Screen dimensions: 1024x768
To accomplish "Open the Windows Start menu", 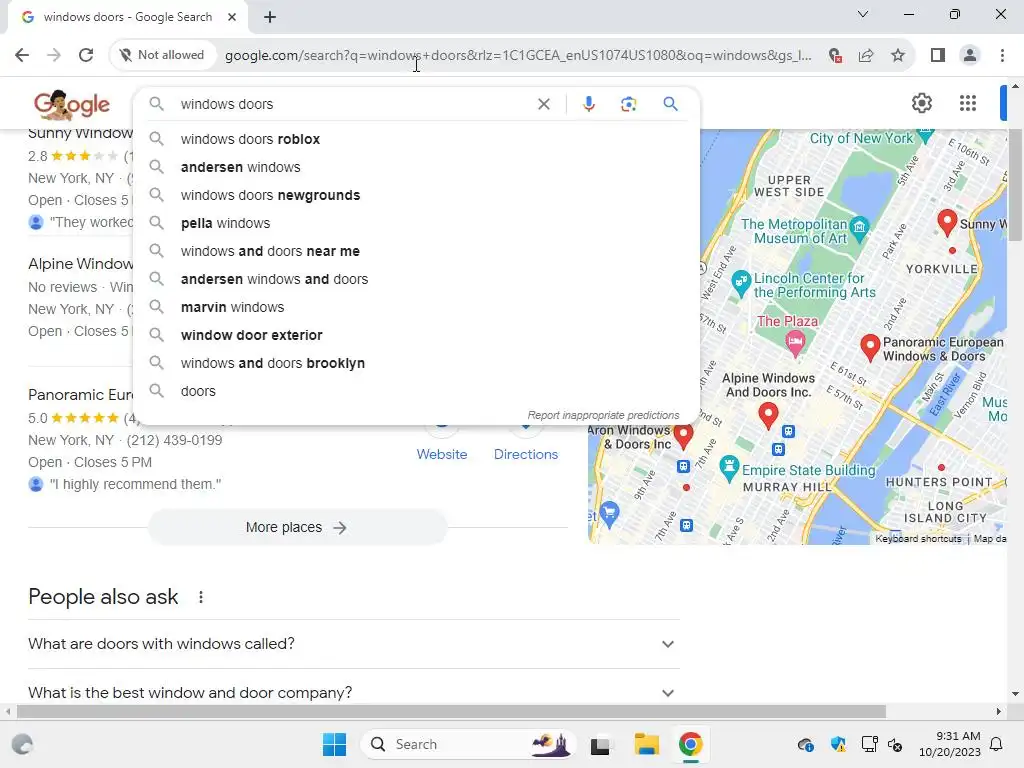I will tap(334, 744).
